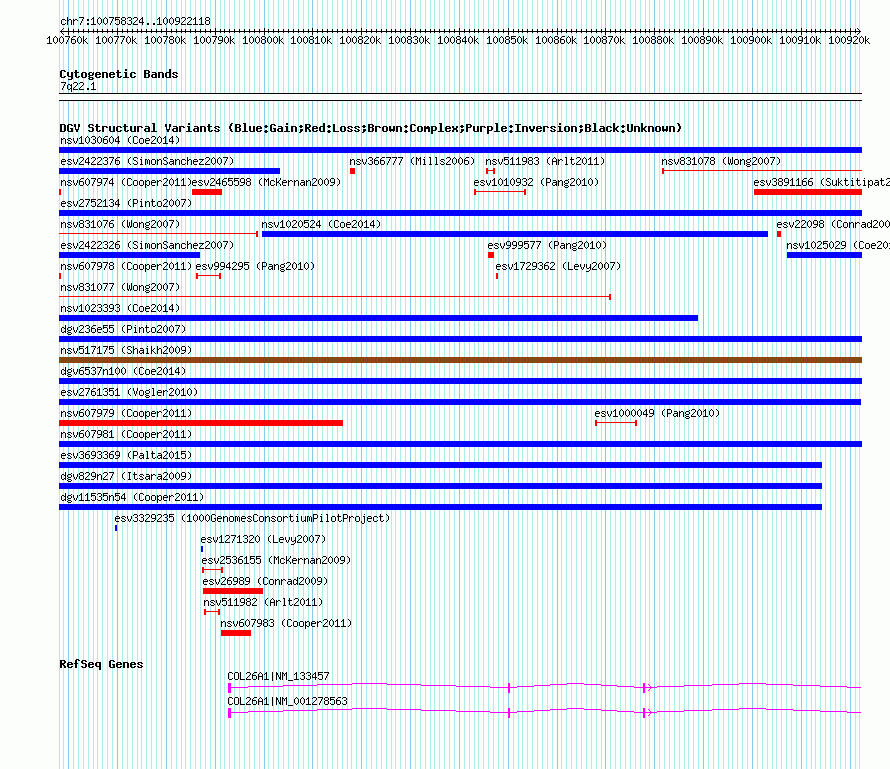
Task: Click the esv26989 (Conrad2009) red loss bar
Action: coord(233,591)
